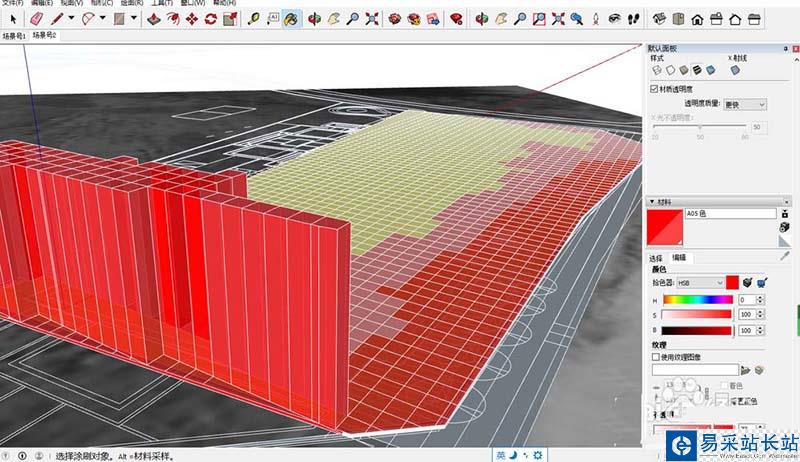The width and height of the screenshot is (800, 462).
Task: Select the Rotate tool
Action: pyautogui.click(x=211, y=19)
